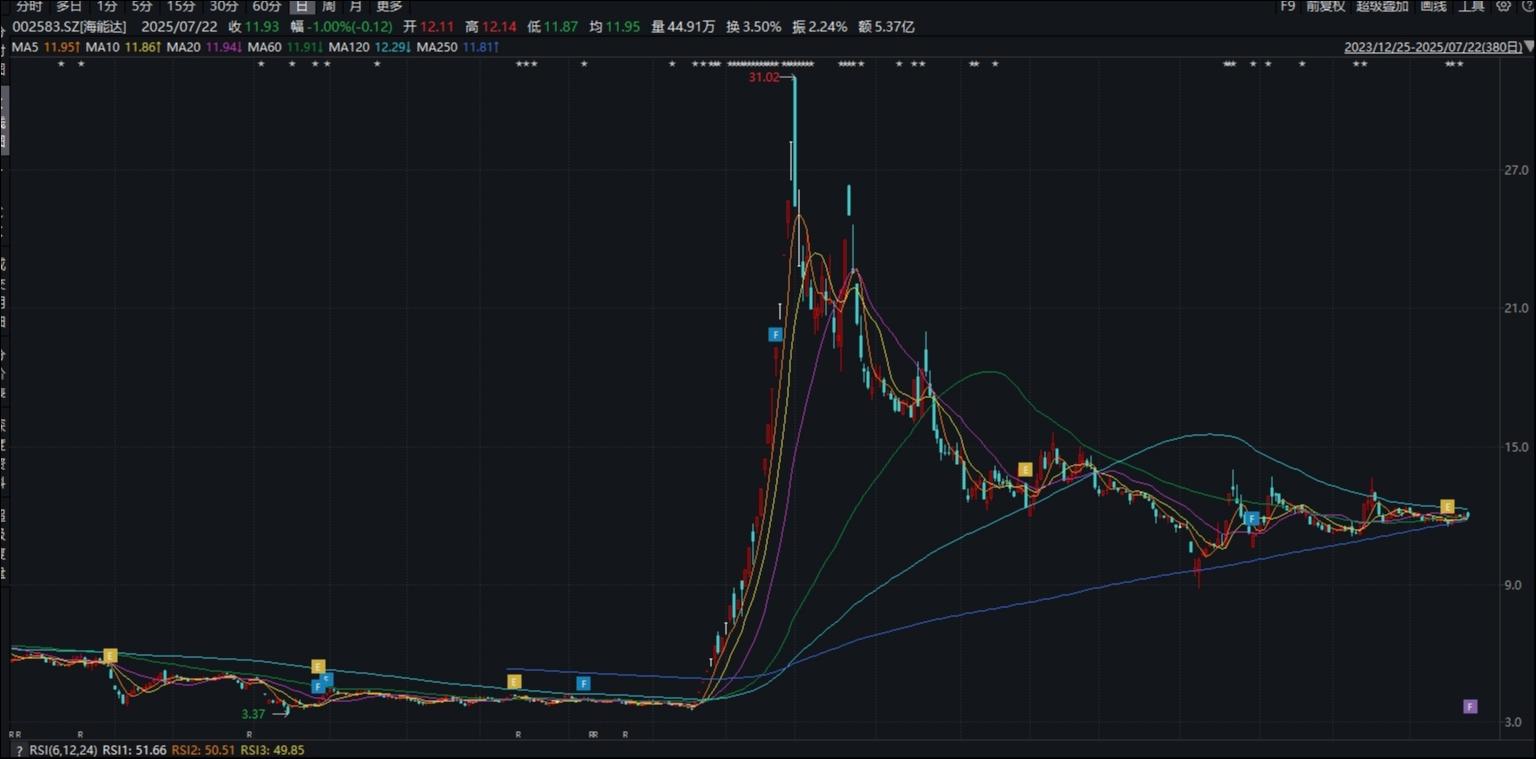Click the RSI indicator question-mark icon
The width and height of the screenshot is (1536, 759).
[19, 750]
